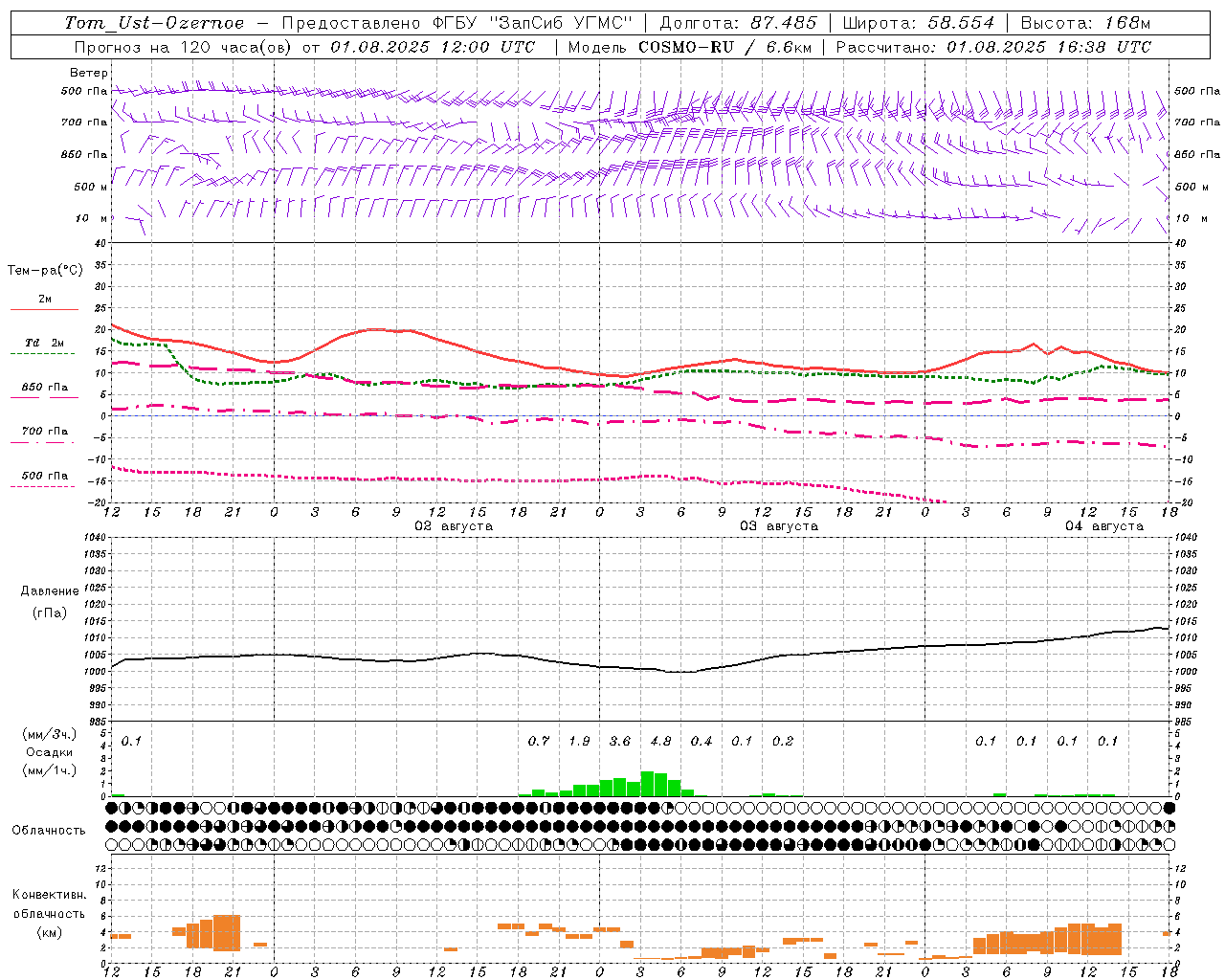The width and height of the screenshot is (1225, 980).
Task: Click the 0.2 precipitation value
Action: pos(783,741)
